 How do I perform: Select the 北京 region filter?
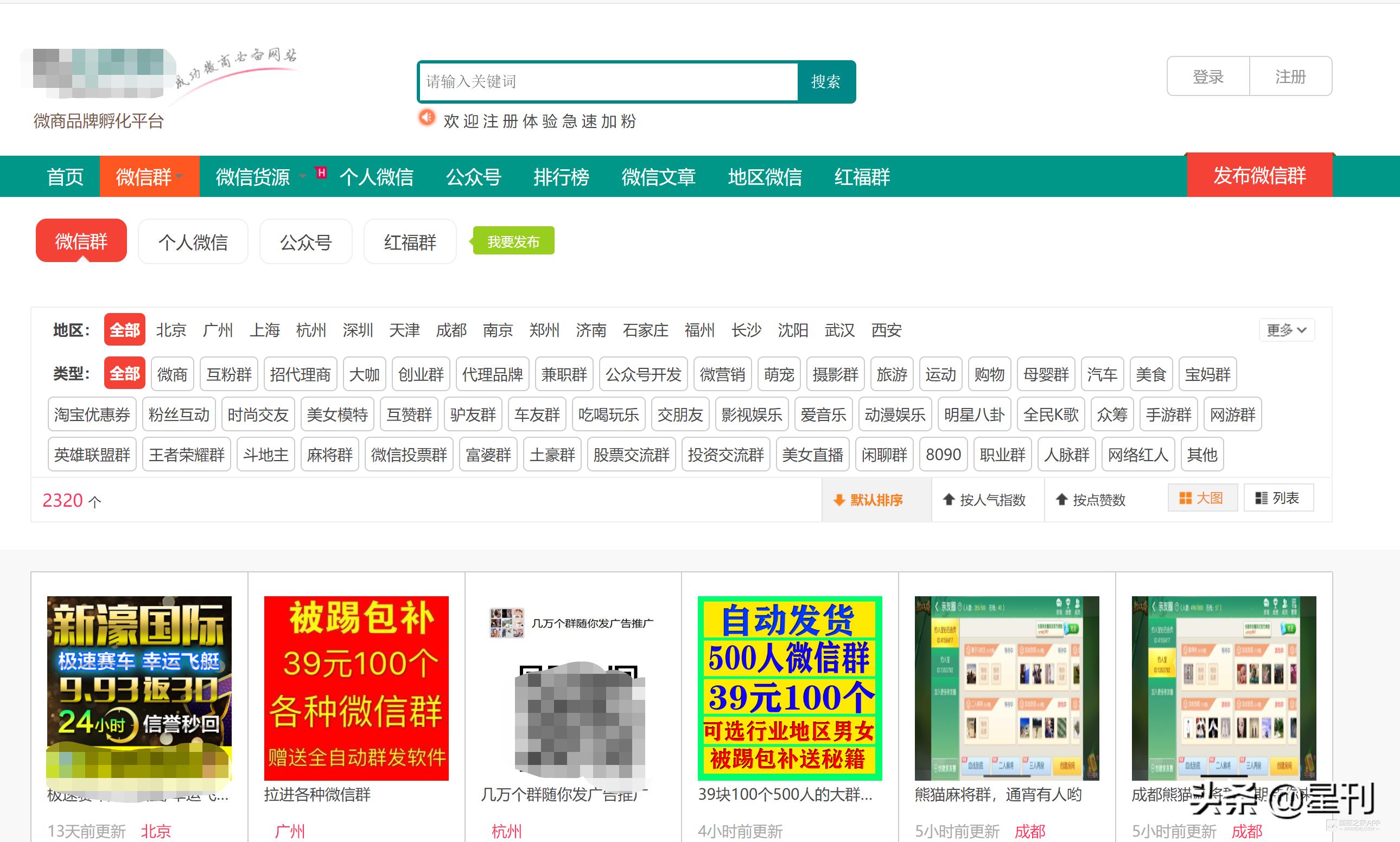click(x=172, y=330)
